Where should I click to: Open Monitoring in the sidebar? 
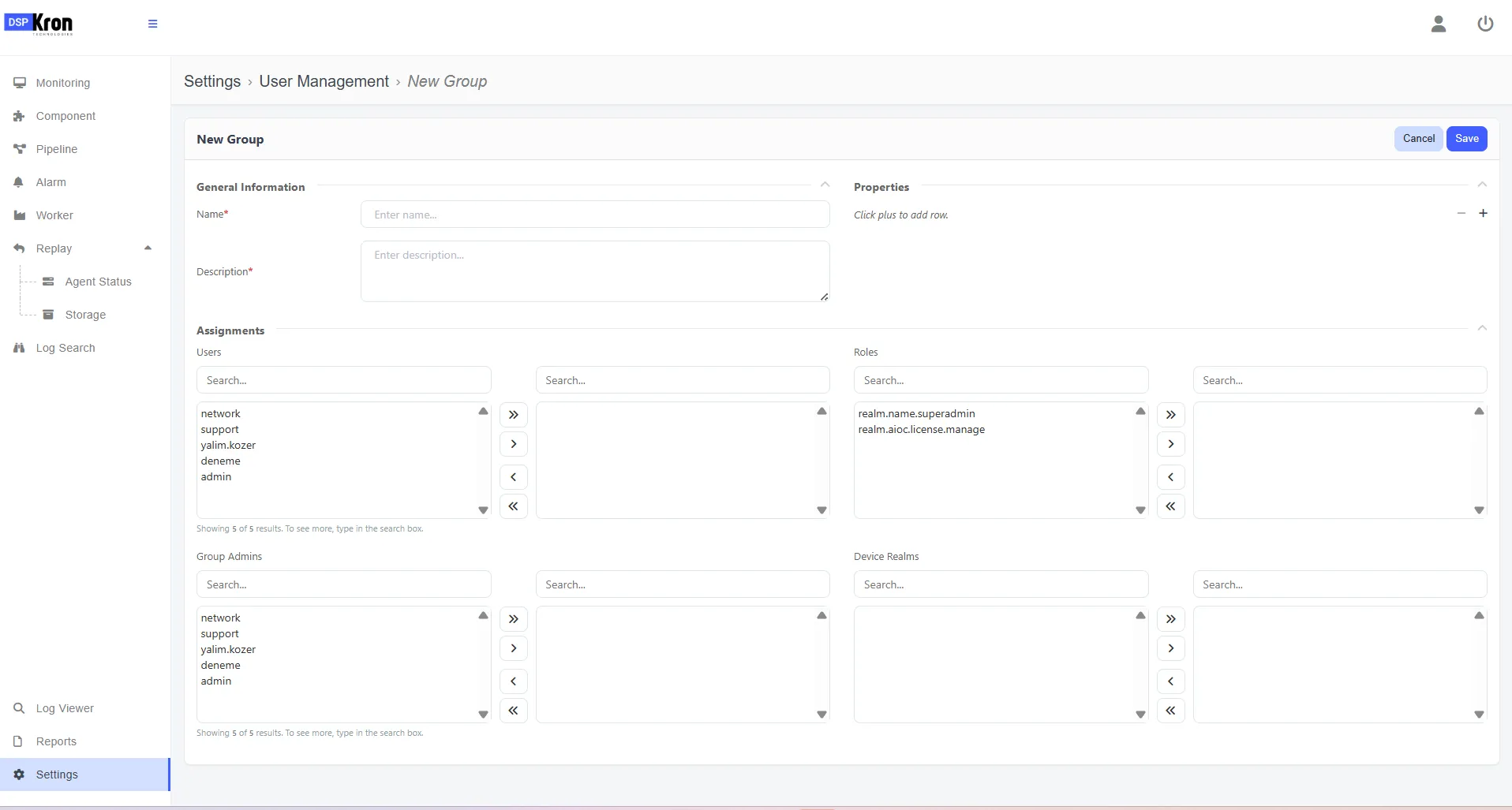pyautogui.click(x=85, y=83)
